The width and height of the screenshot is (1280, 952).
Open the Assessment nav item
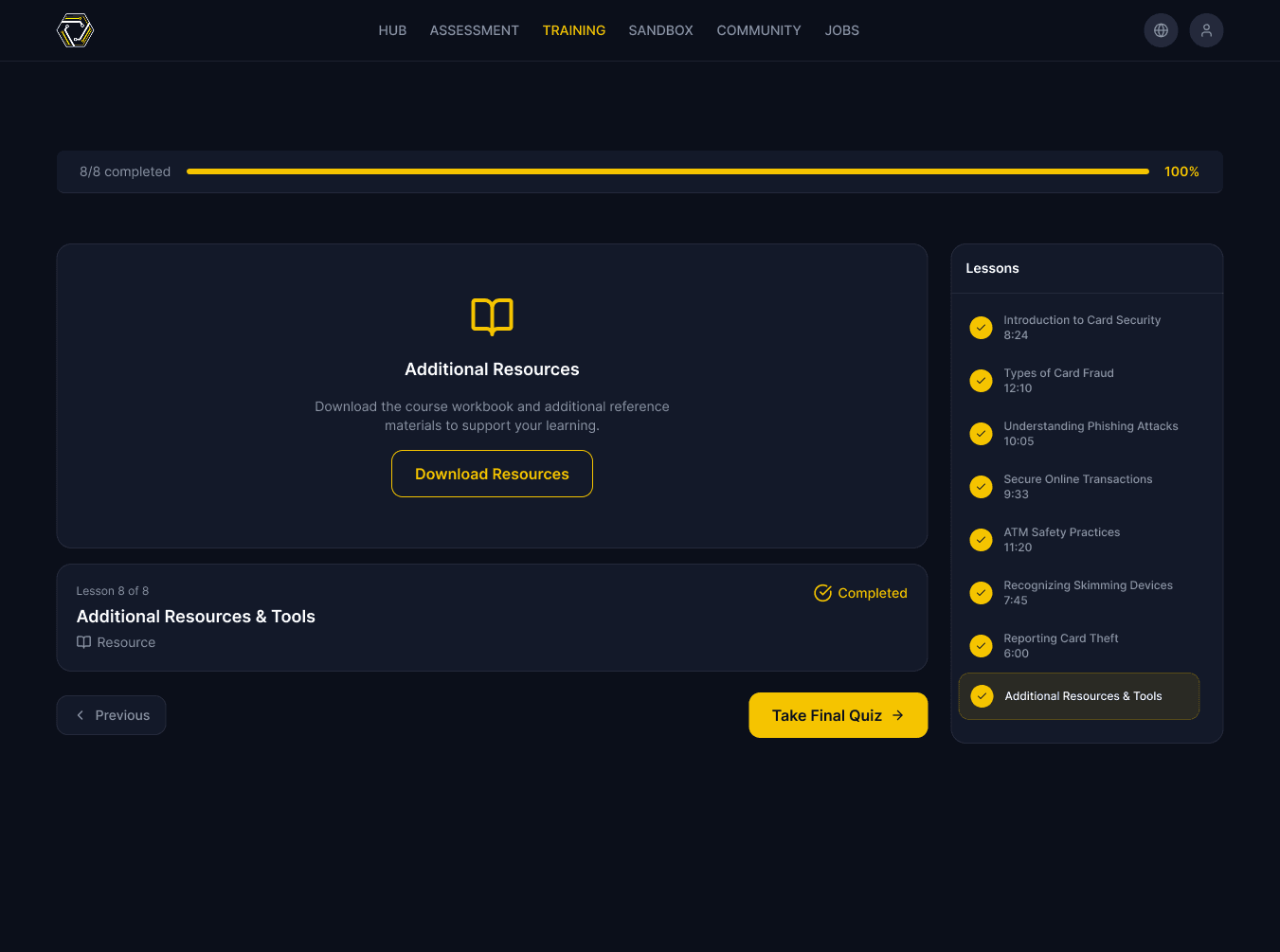(474, 30)
